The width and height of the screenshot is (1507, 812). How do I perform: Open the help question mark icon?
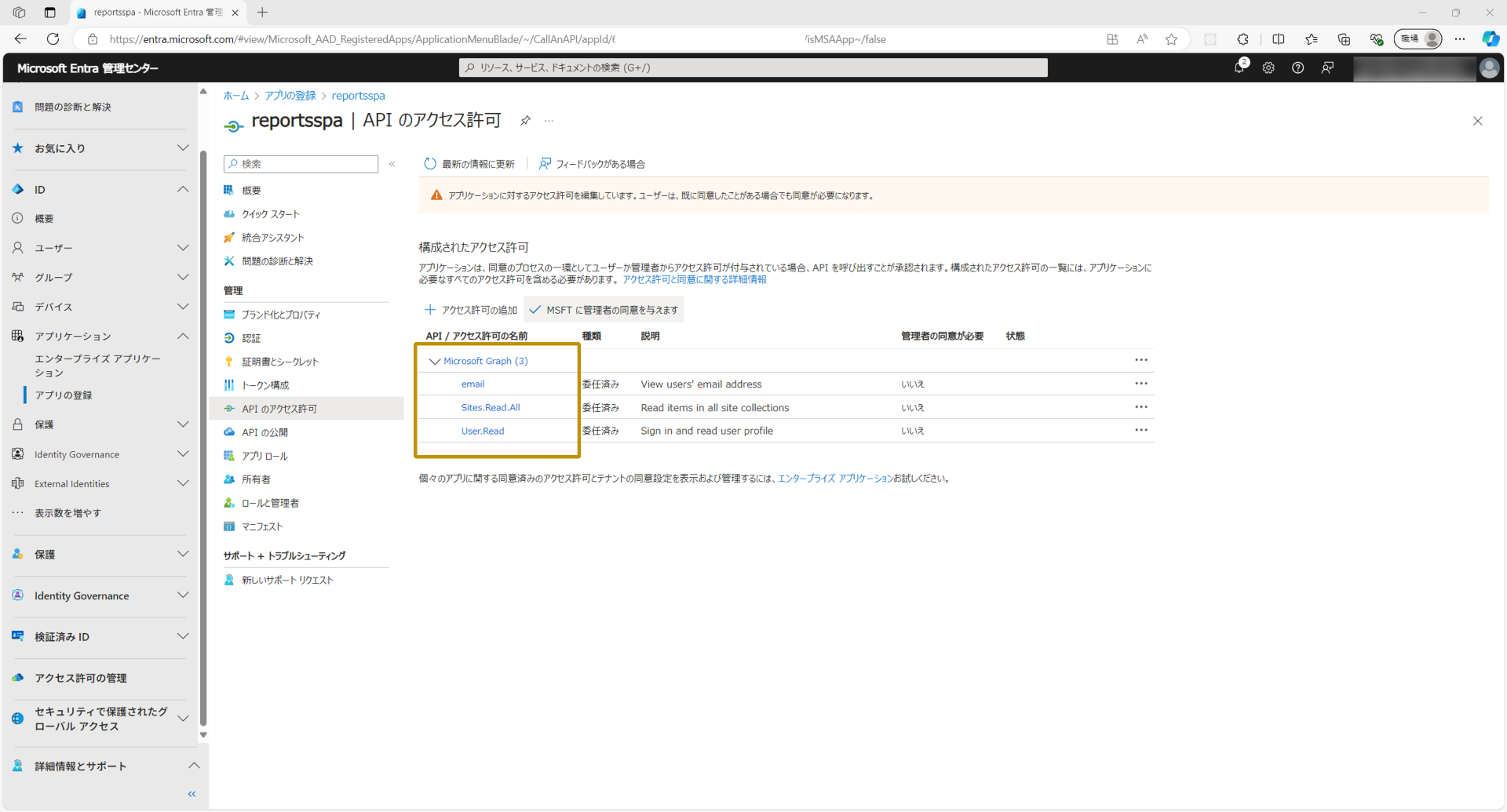point(1298,68)
